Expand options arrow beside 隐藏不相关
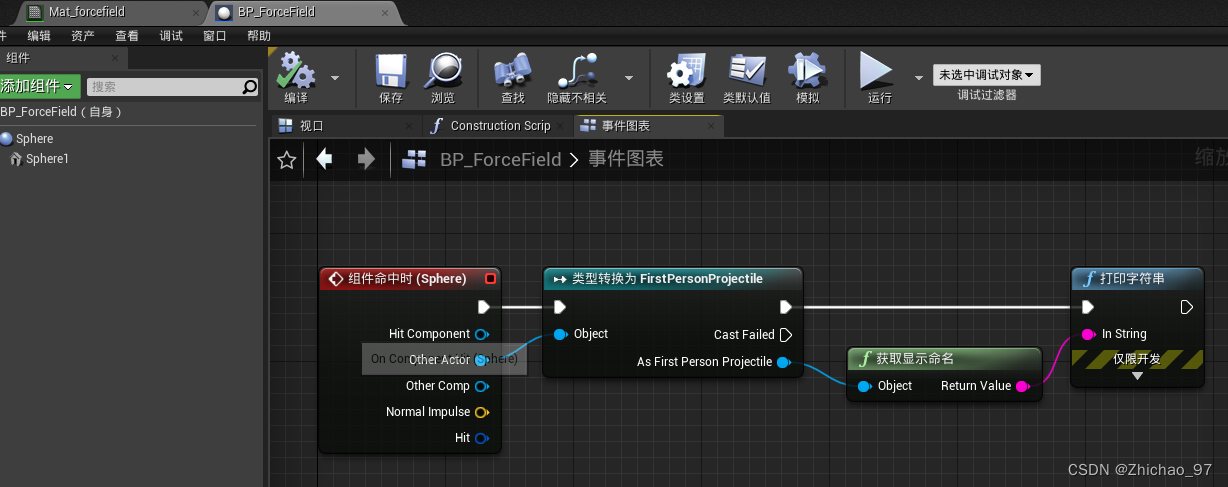Viewport: 1228px width, 487px height. [629, 77]
